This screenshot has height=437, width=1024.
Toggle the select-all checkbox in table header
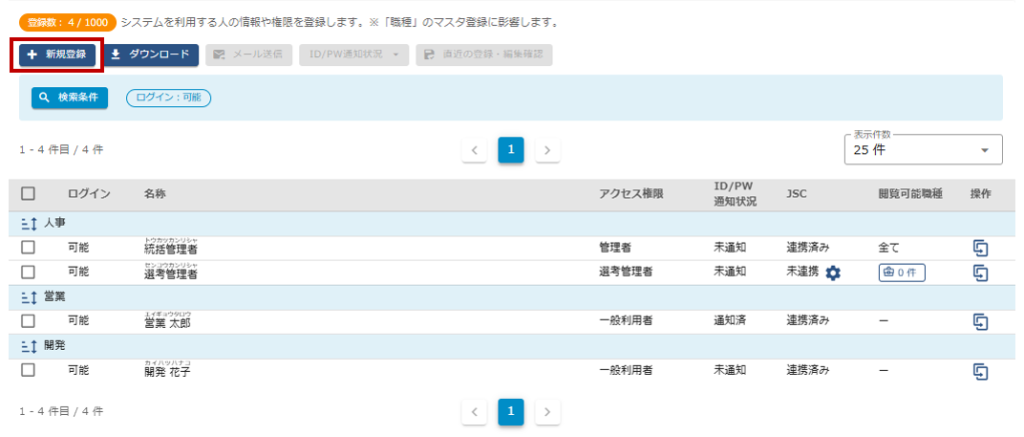pos(28,194)
